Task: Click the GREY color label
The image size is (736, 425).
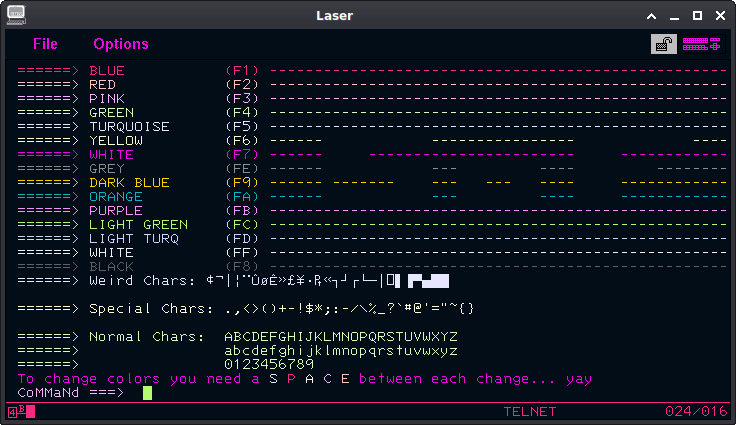Action: 107,169
